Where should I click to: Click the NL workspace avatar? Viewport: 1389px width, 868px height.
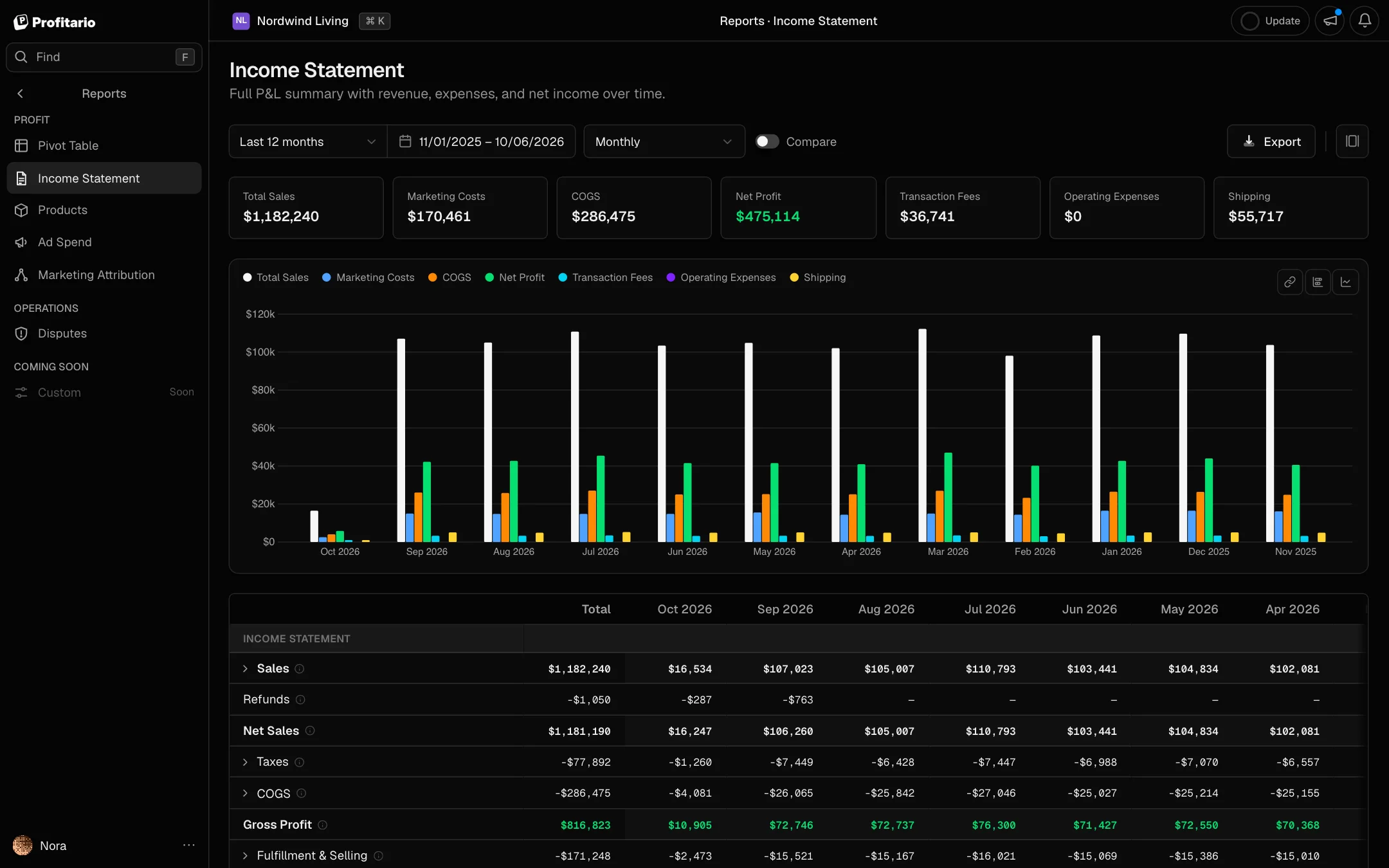(x=241, y=21)
